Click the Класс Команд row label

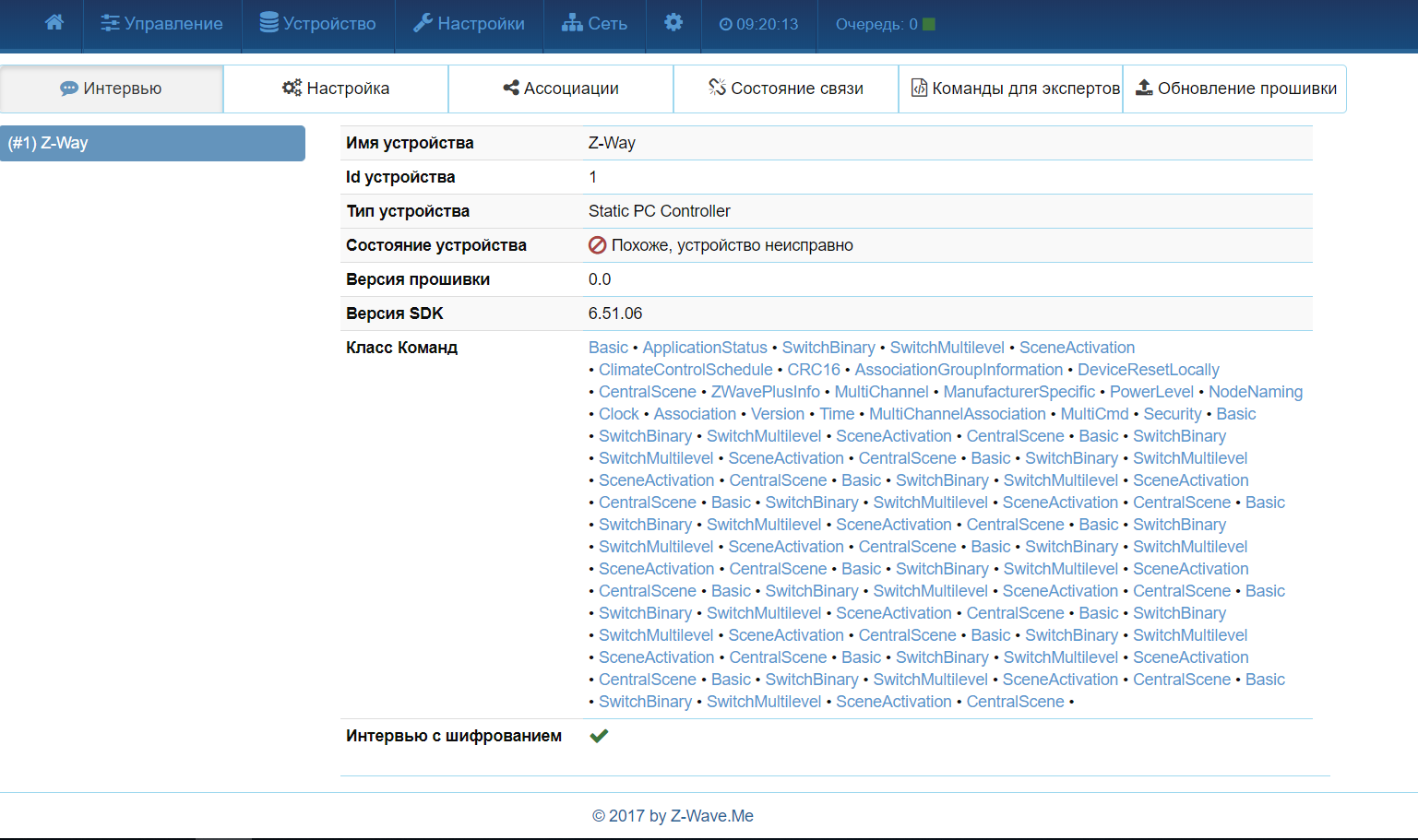tap(401, 348)
